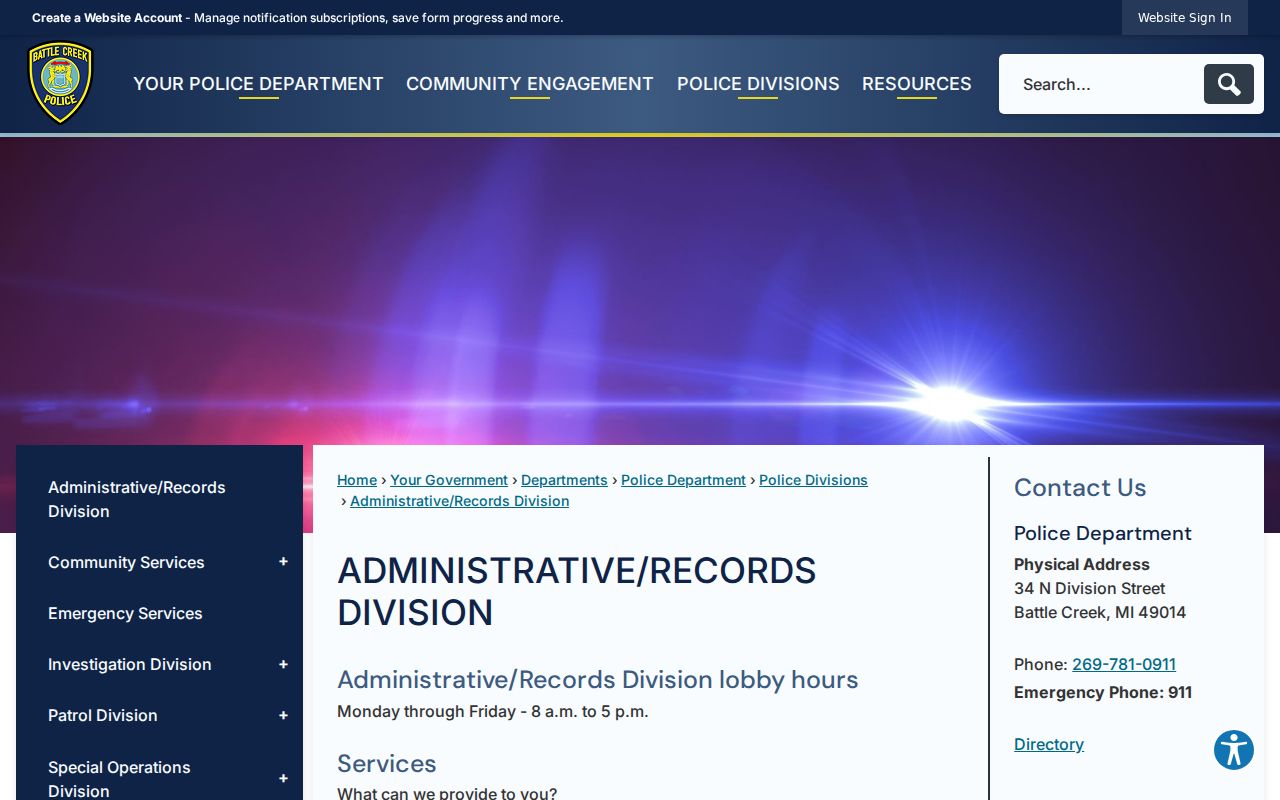The height and width of the screenshot is (800, 1280).
Task: Focus the Search input field
Action: pos(1102,84)
